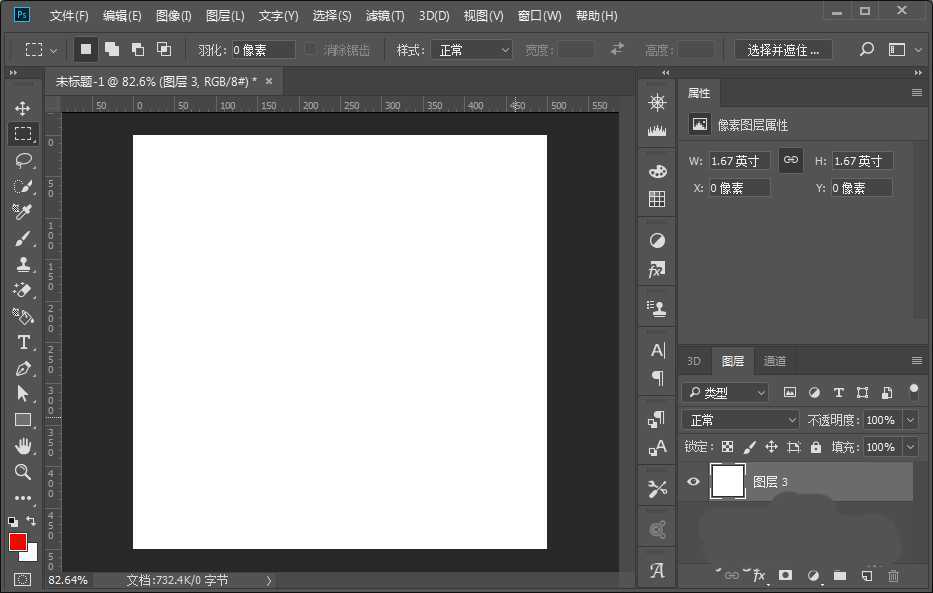This screenshot has height=593, width=933.
Task: Open the 正常 blend mode dropdown
Action: pyautogui.click(x=740, y=419)
